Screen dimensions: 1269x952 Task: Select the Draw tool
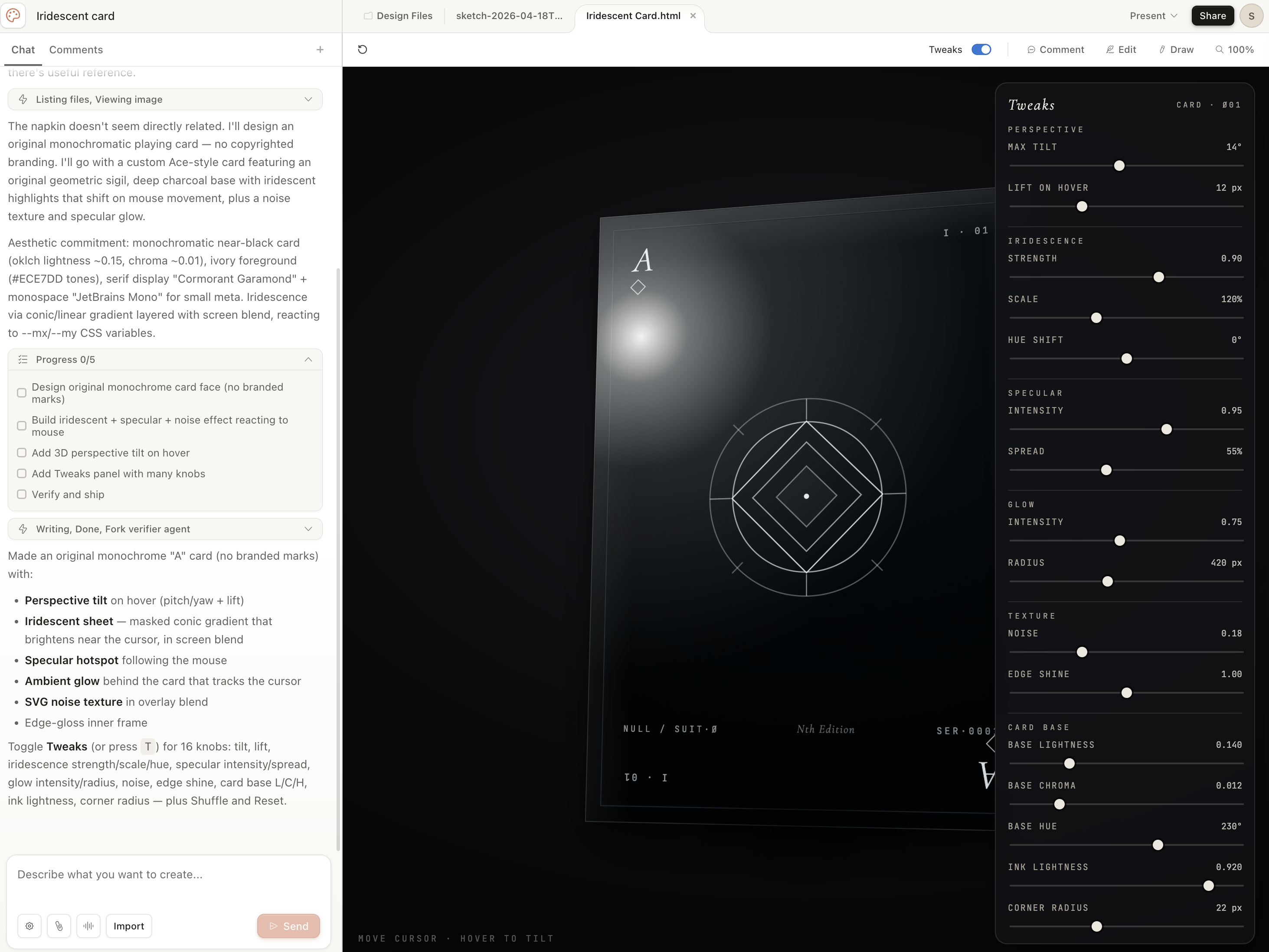point(1176,50)
